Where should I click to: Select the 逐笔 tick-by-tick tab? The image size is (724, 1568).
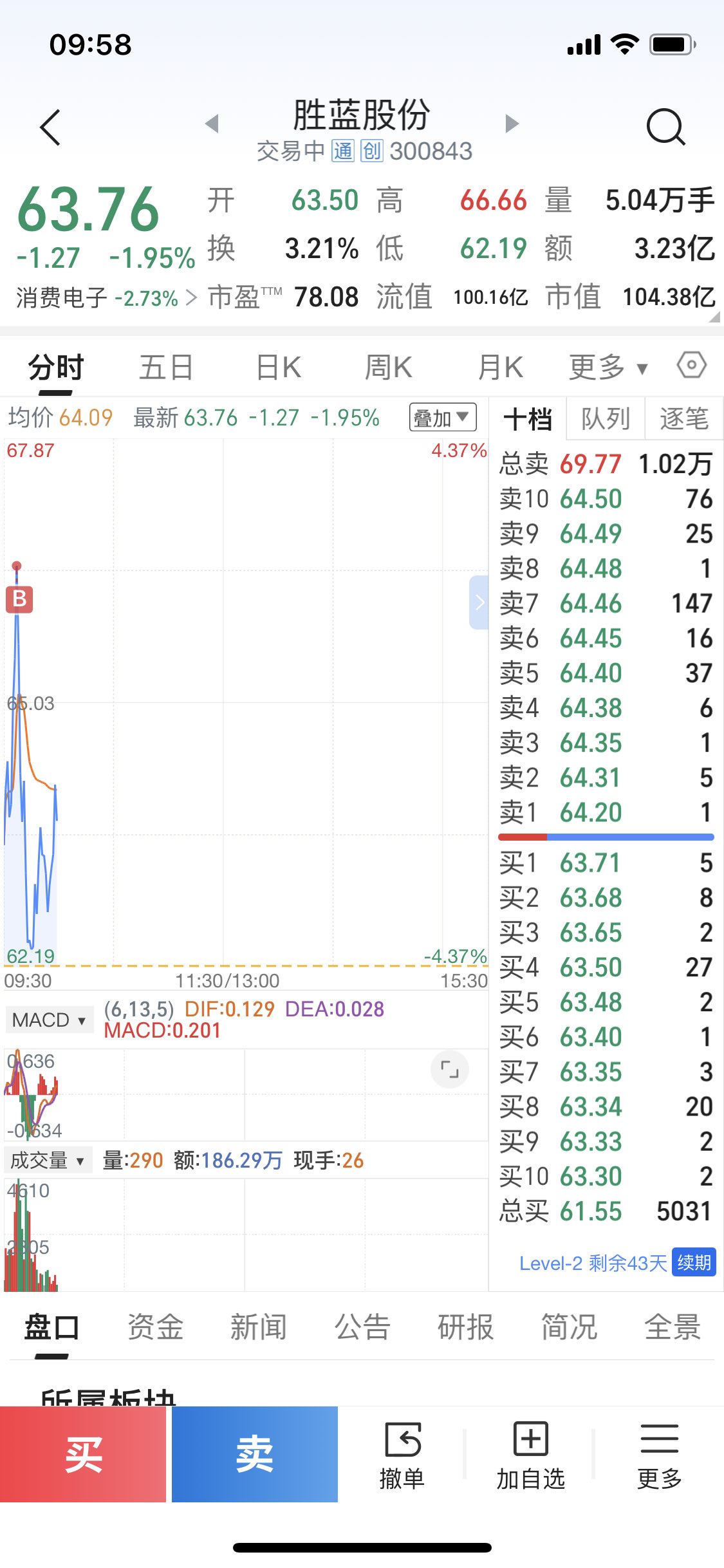684,419
